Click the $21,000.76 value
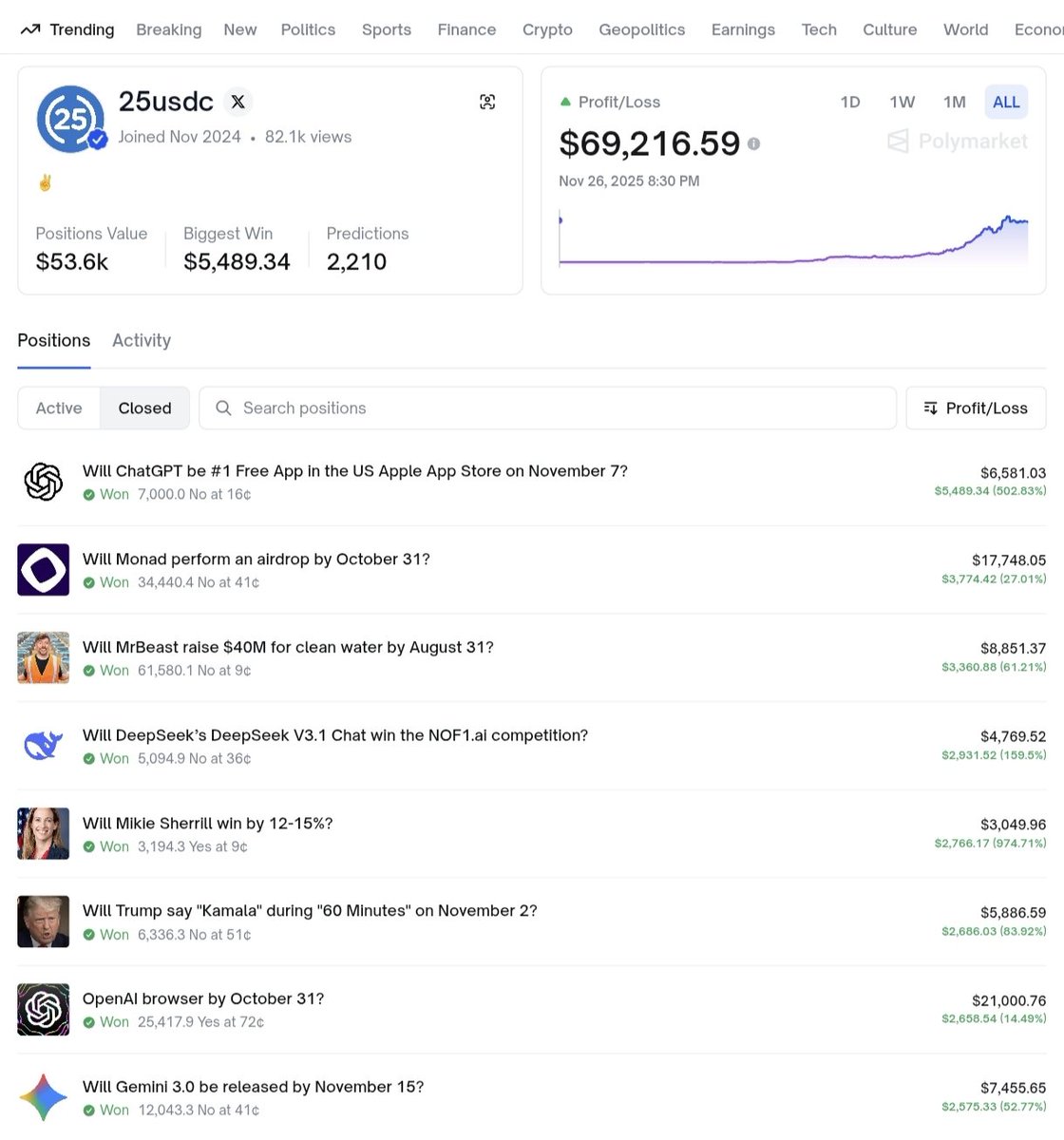 point(1009,1000)
